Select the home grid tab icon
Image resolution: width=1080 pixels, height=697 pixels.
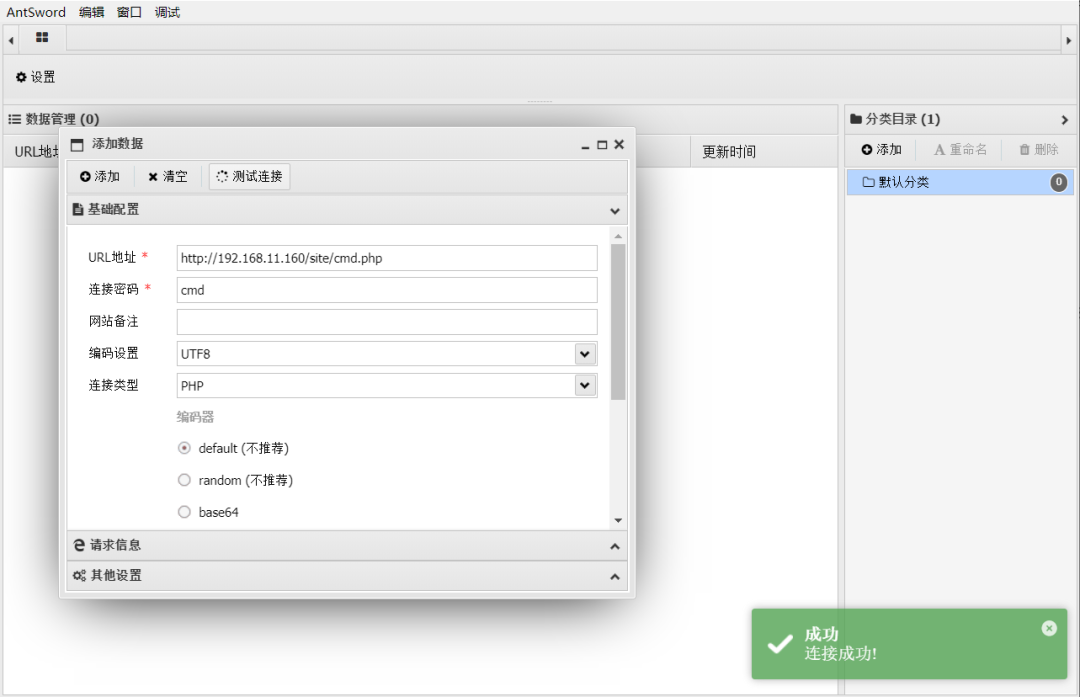(42, 37)
